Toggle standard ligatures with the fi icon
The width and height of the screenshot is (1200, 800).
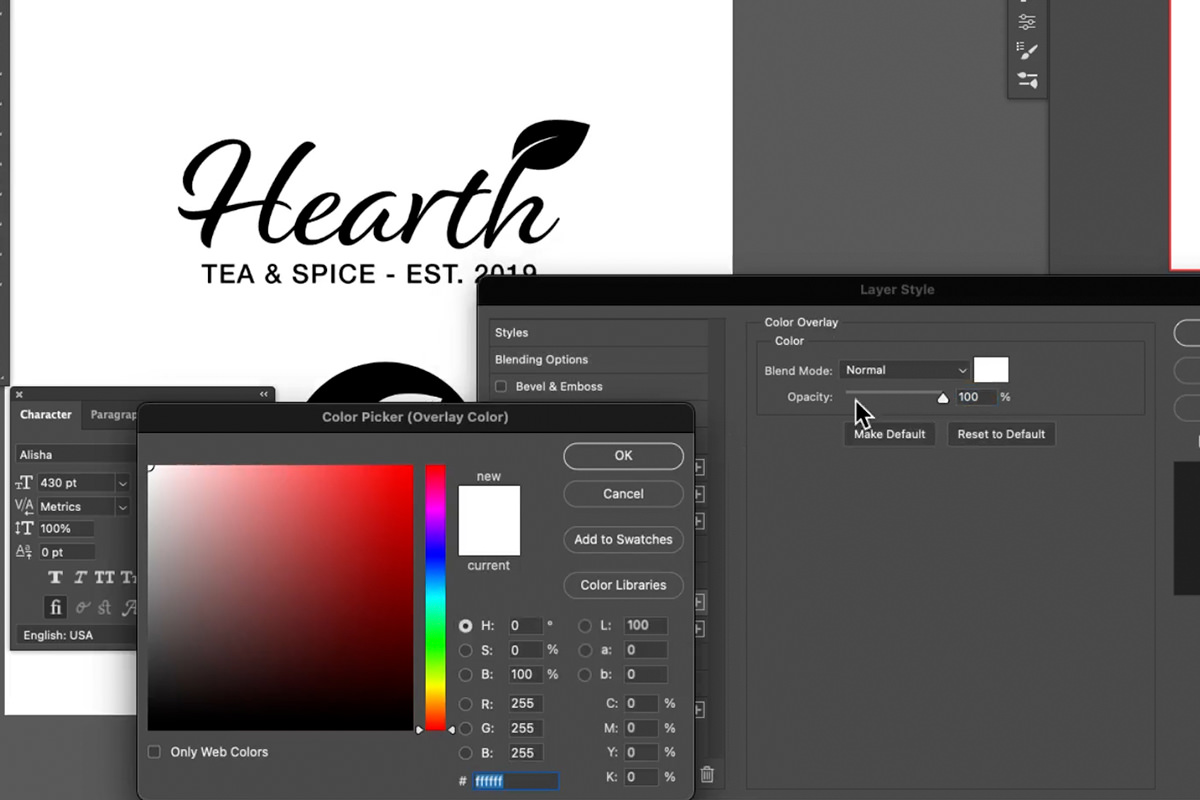pyautogui.click(x=55, y=607)
